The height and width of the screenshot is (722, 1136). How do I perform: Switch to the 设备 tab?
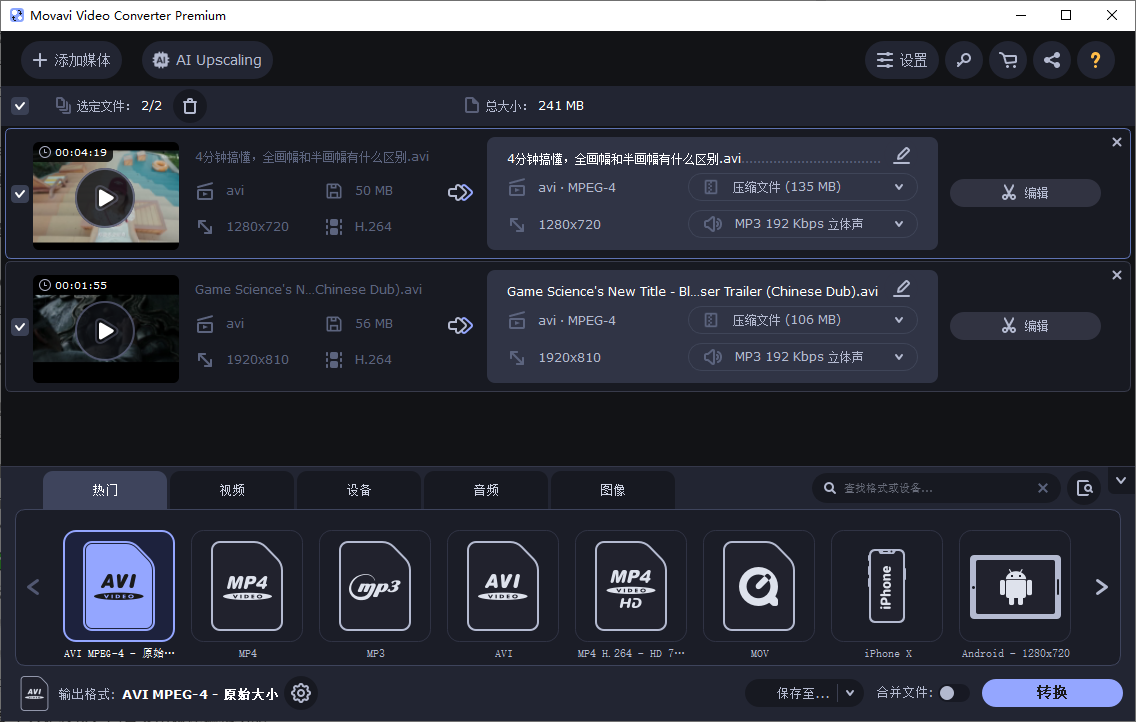[358, 489]
